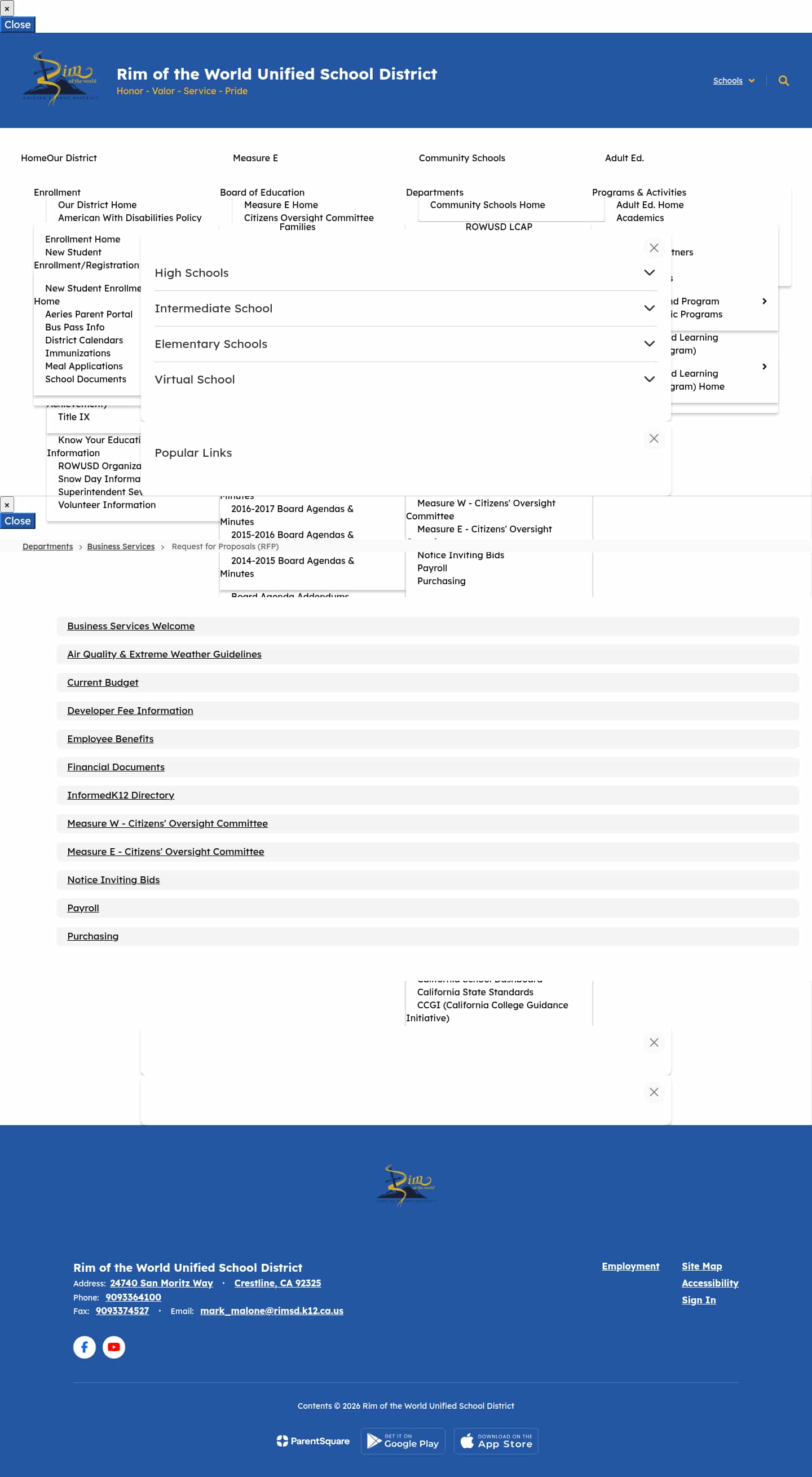Screen dimensions: 812x1477
Task: Go to Departments in the breadcrumb
Action: [x=47, y=547]
